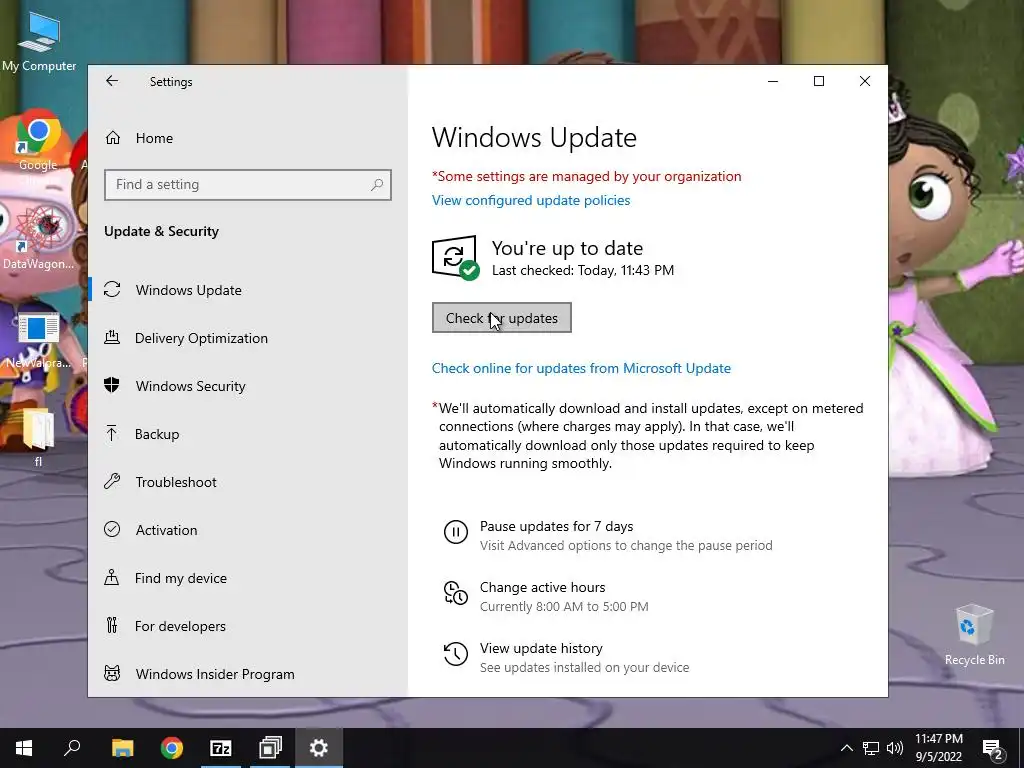Click the Delivery Optimization icon
1024x768 pixels.
coord(112,337)
